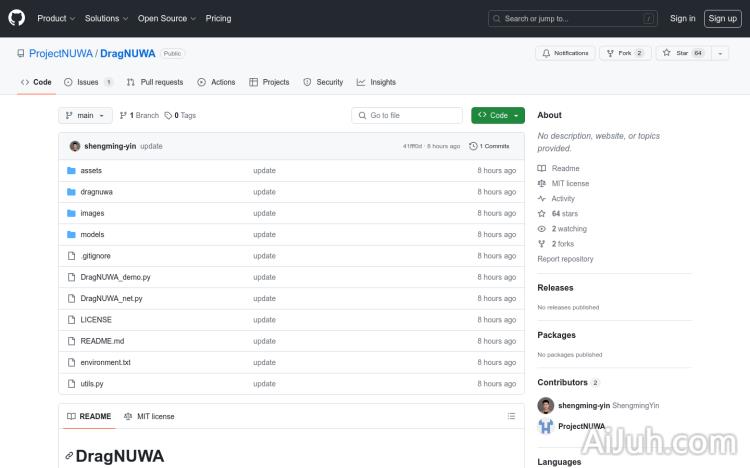Click the GitHub logo icon
This screenshot has width=750, height=468.
[17, 18]
